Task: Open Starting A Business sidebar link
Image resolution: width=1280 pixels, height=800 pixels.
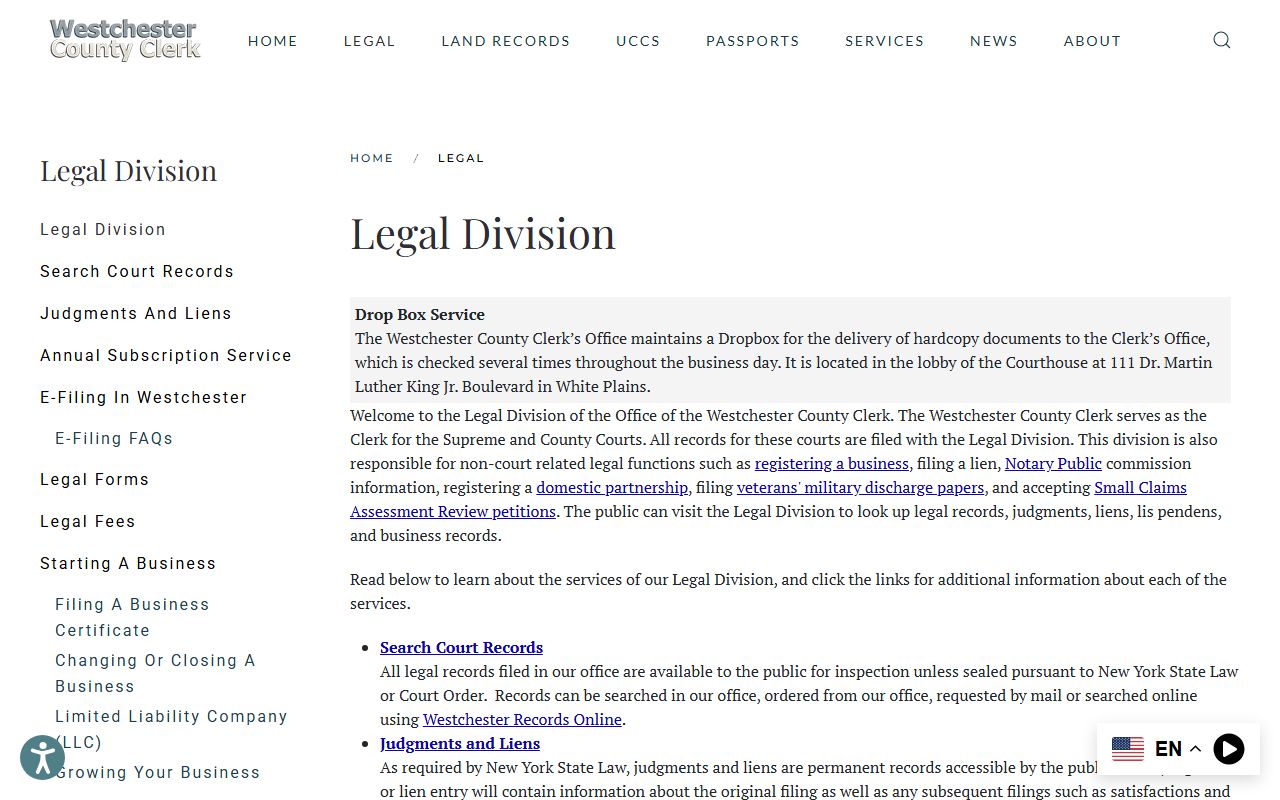Action: click(x=128, y=563)
